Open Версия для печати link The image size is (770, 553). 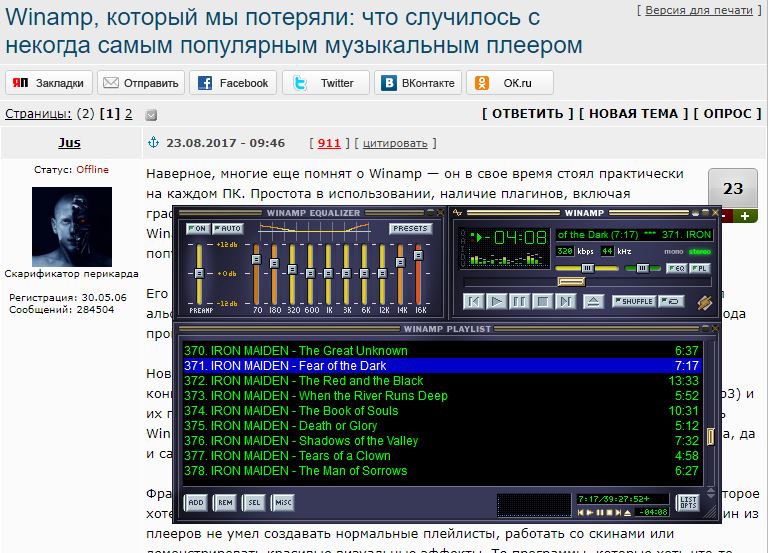(699, 10)
